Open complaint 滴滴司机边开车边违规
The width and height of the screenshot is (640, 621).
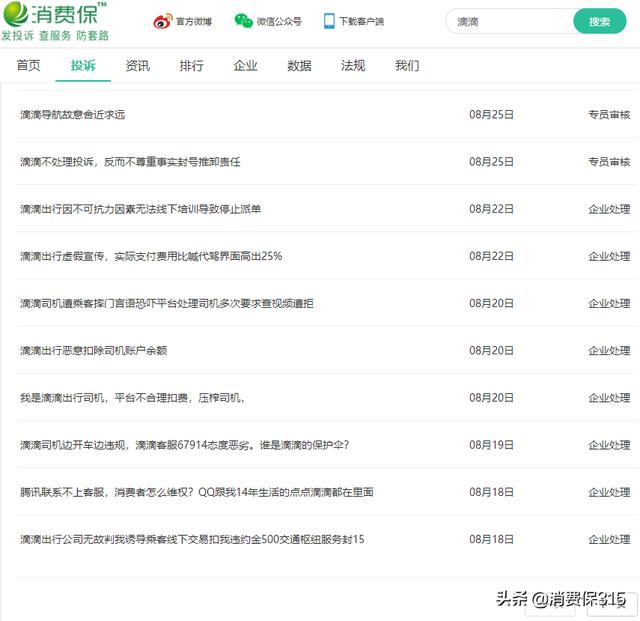[x=184, y=445]
